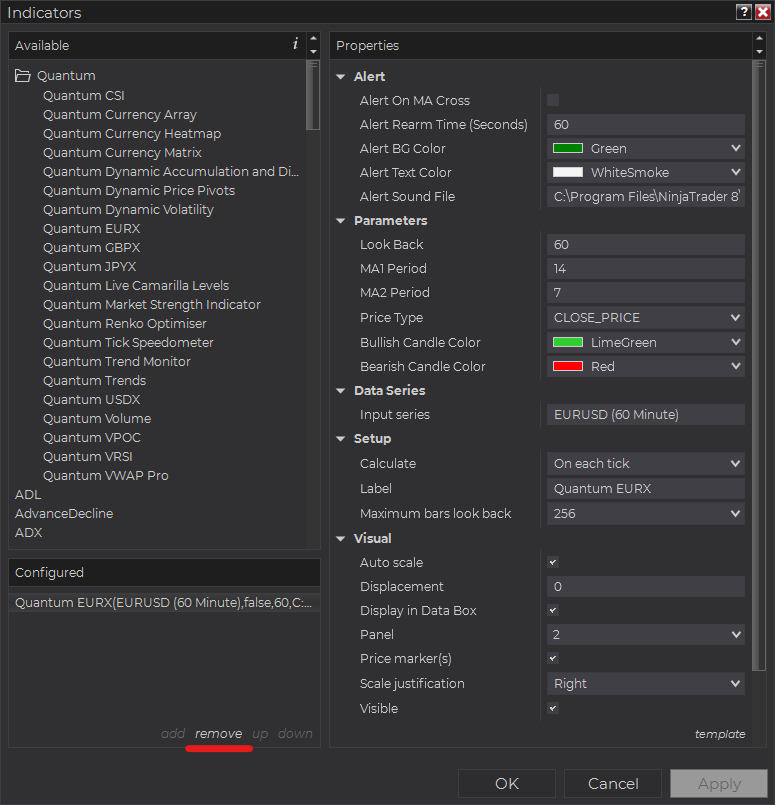This screenshot has width=775, height=805.
Task: Click the green Alert BG Color swatch
Action: pos(568,148)
